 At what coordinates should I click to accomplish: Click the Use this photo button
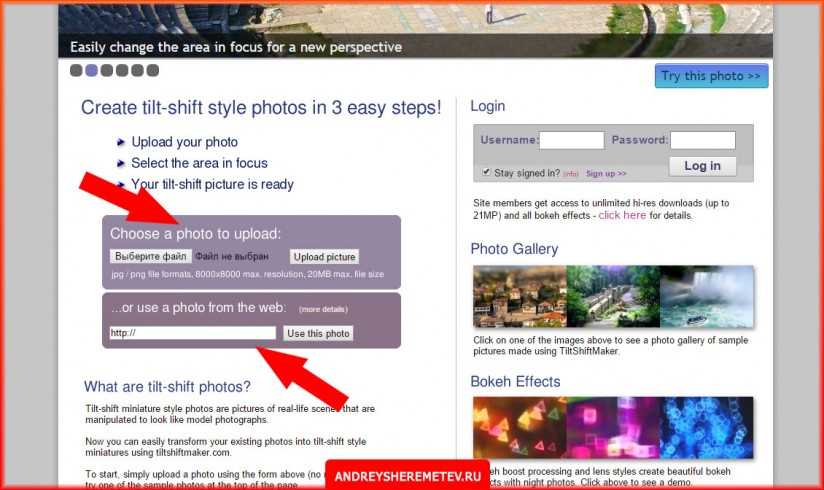coord(318,333)
